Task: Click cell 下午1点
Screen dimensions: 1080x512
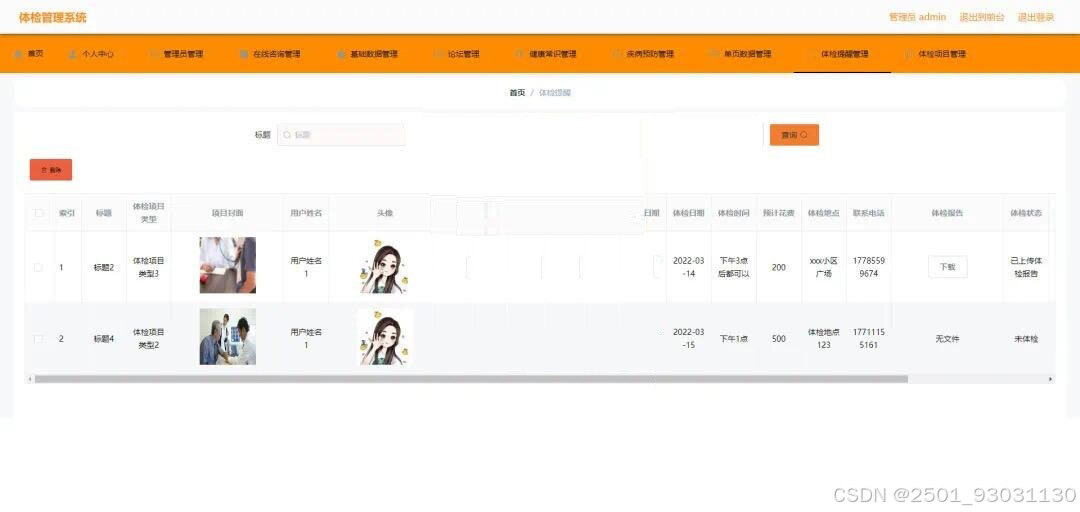Action: pos(734,339)
